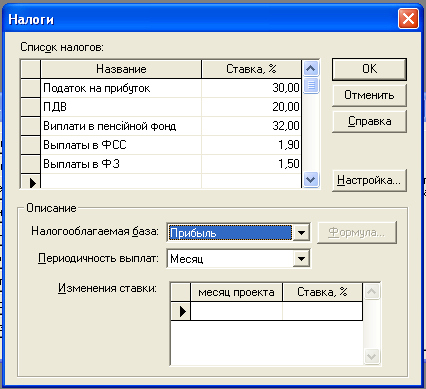Click row selector beside ПДВ
426x389 pixels.
[30, 107]
